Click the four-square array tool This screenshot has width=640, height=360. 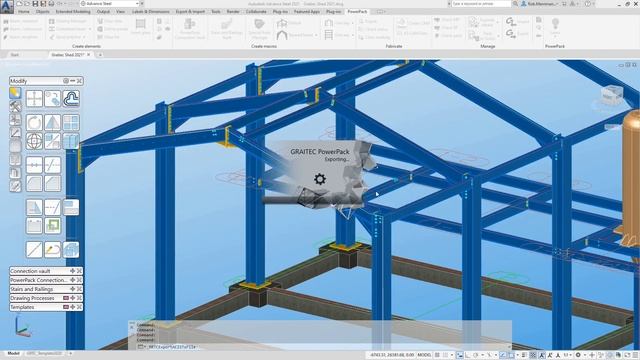71,122
